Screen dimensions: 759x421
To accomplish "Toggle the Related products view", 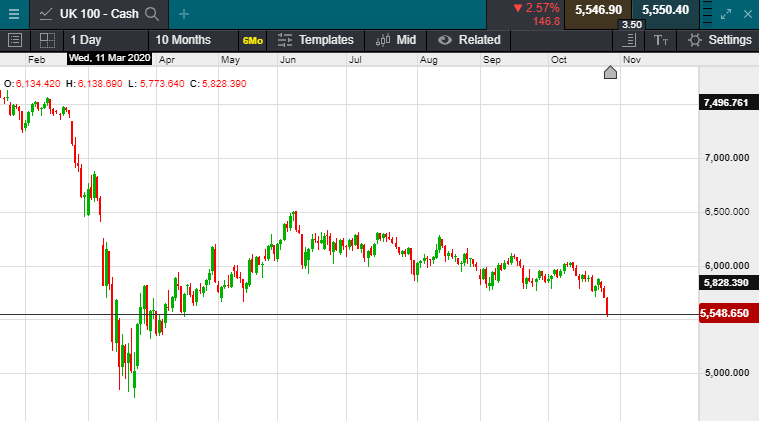I will 469,40.
